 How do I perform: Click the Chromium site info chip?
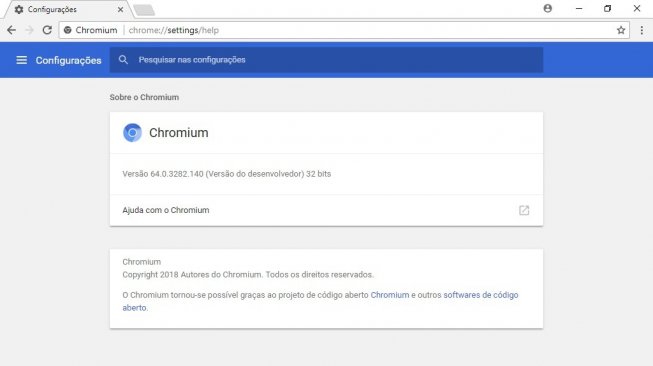91,30
